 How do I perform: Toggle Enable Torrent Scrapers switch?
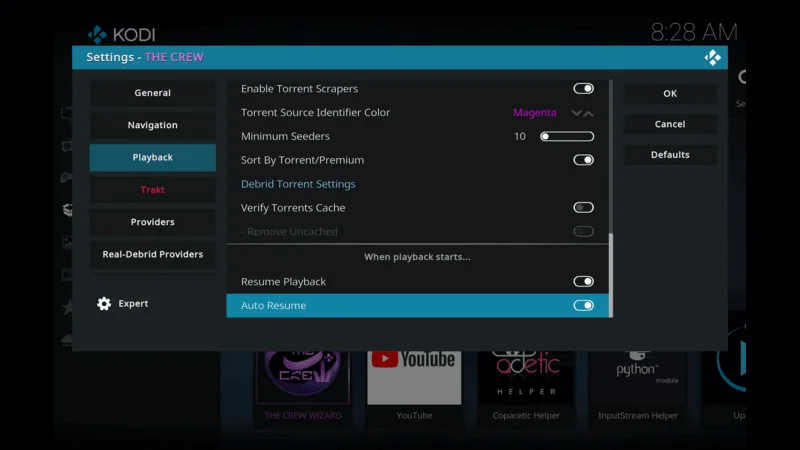coord(583,89)
